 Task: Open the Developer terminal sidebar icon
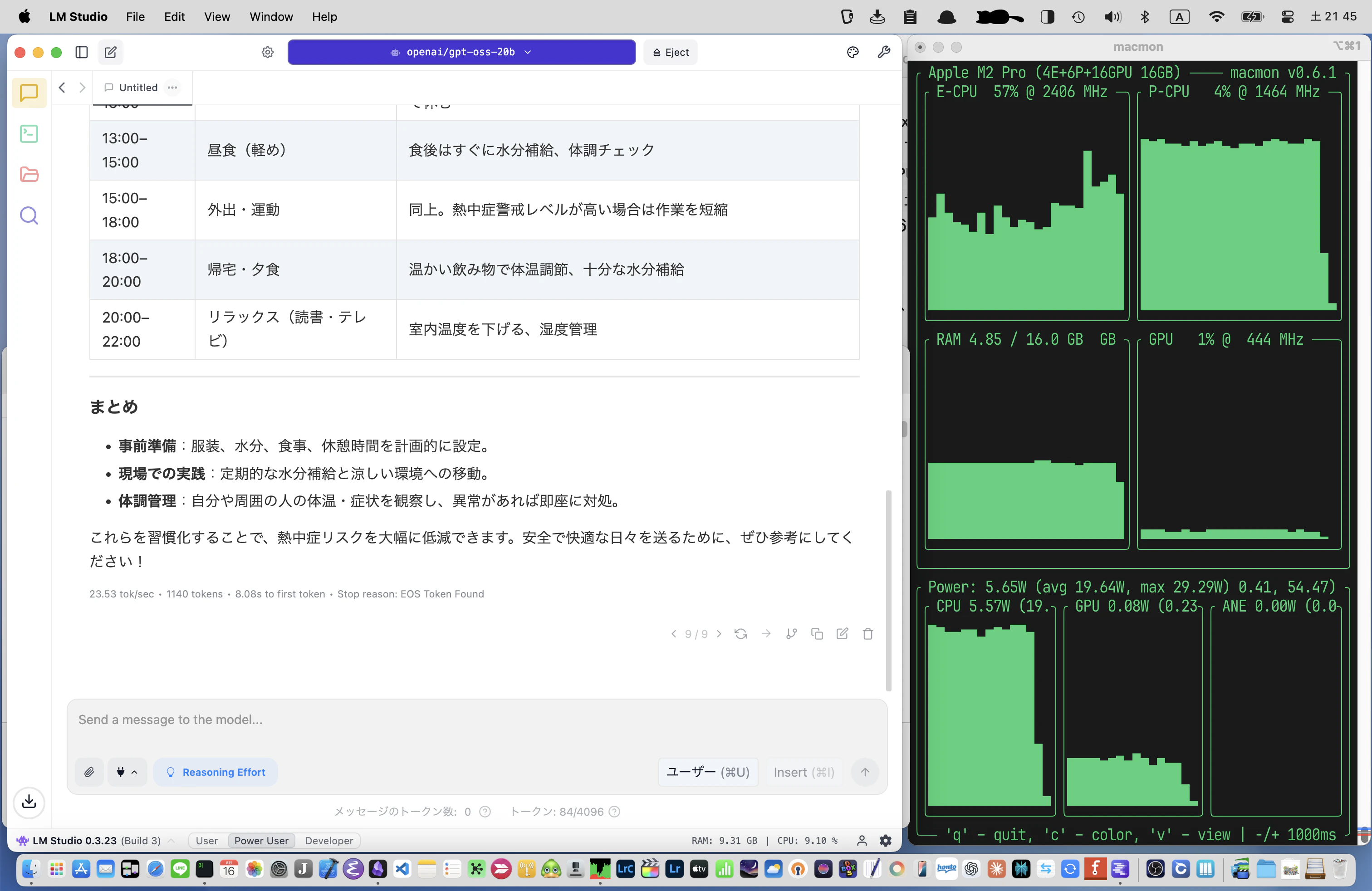[29, 134]
